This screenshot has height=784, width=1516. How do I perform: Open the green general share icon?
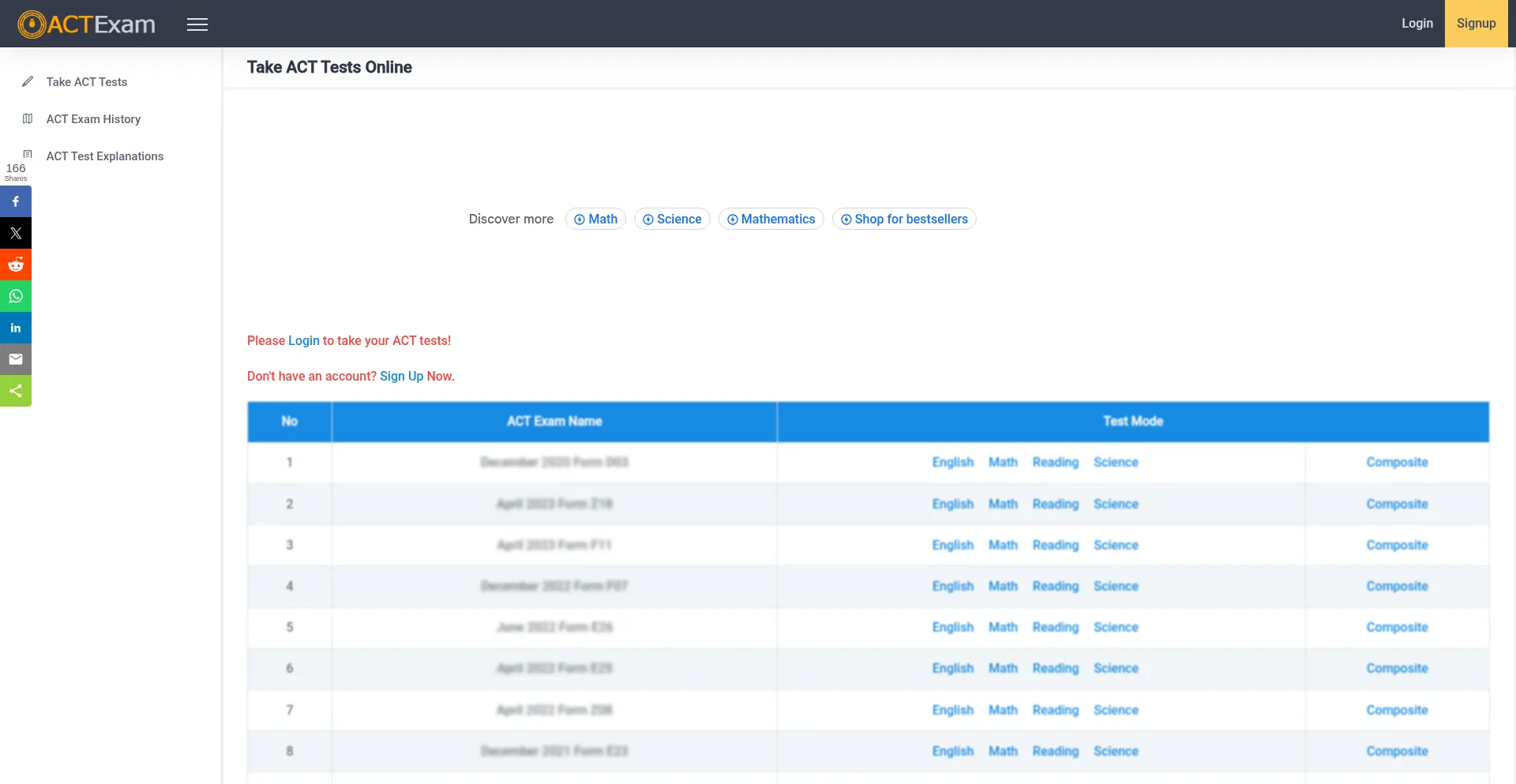point(16,391)
